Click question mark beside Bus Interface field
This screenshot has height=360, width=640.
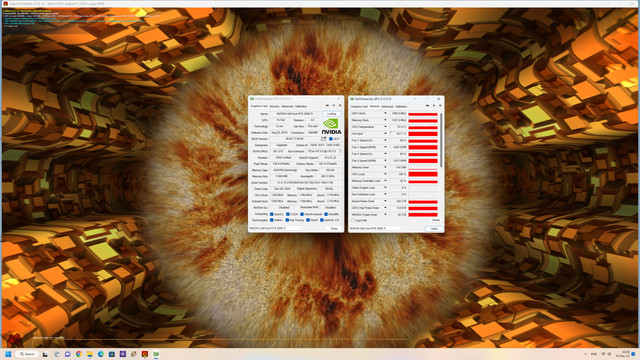tap(340, 151)
